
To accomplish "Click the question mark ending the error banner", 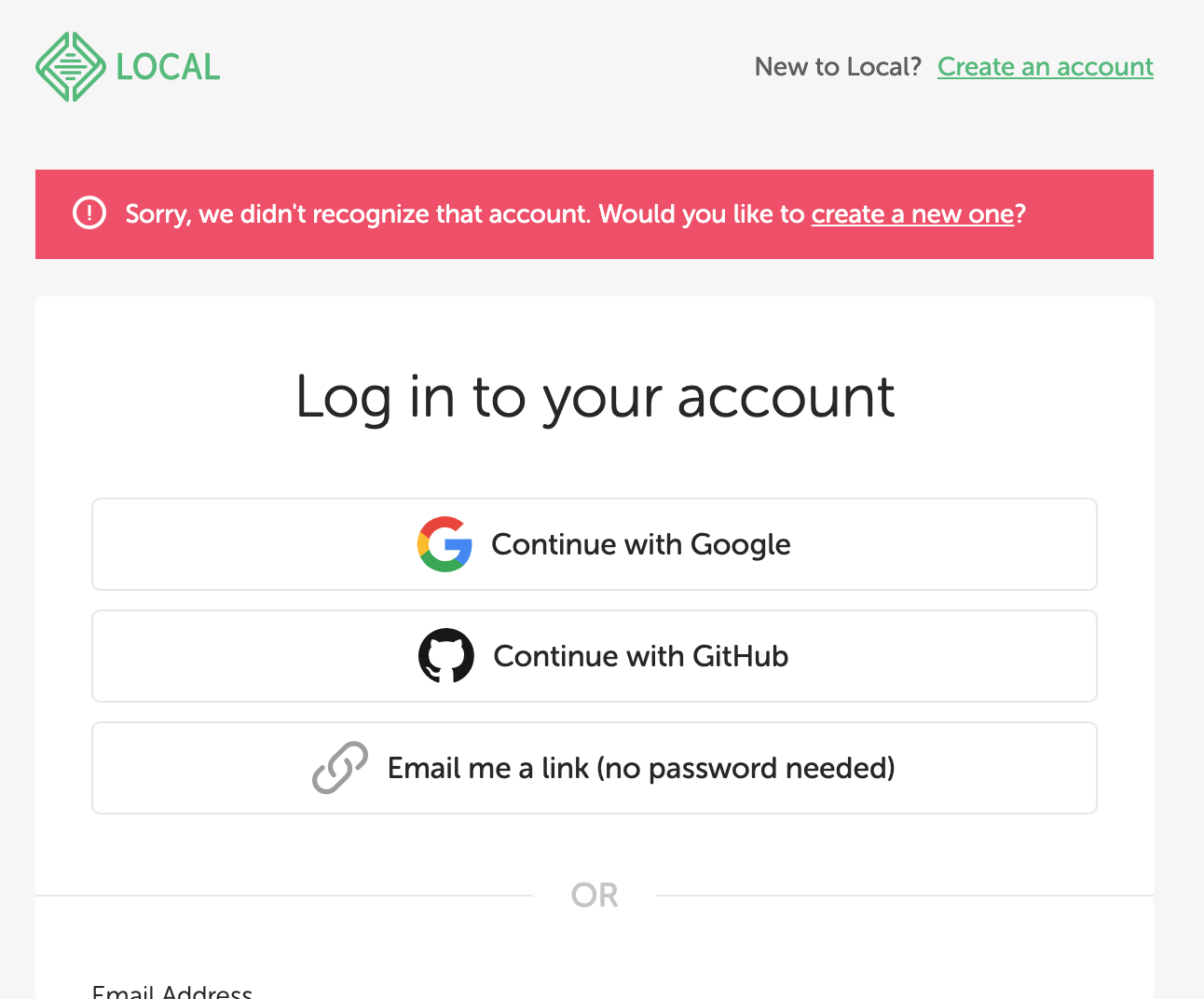I will (x=1020, y=214).
